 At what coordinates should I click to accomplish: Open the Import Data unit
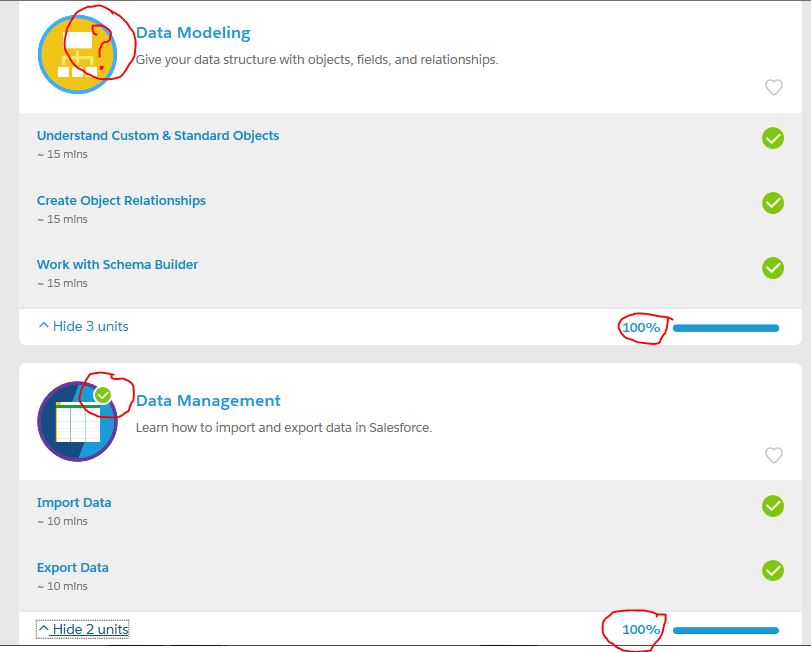74,502
